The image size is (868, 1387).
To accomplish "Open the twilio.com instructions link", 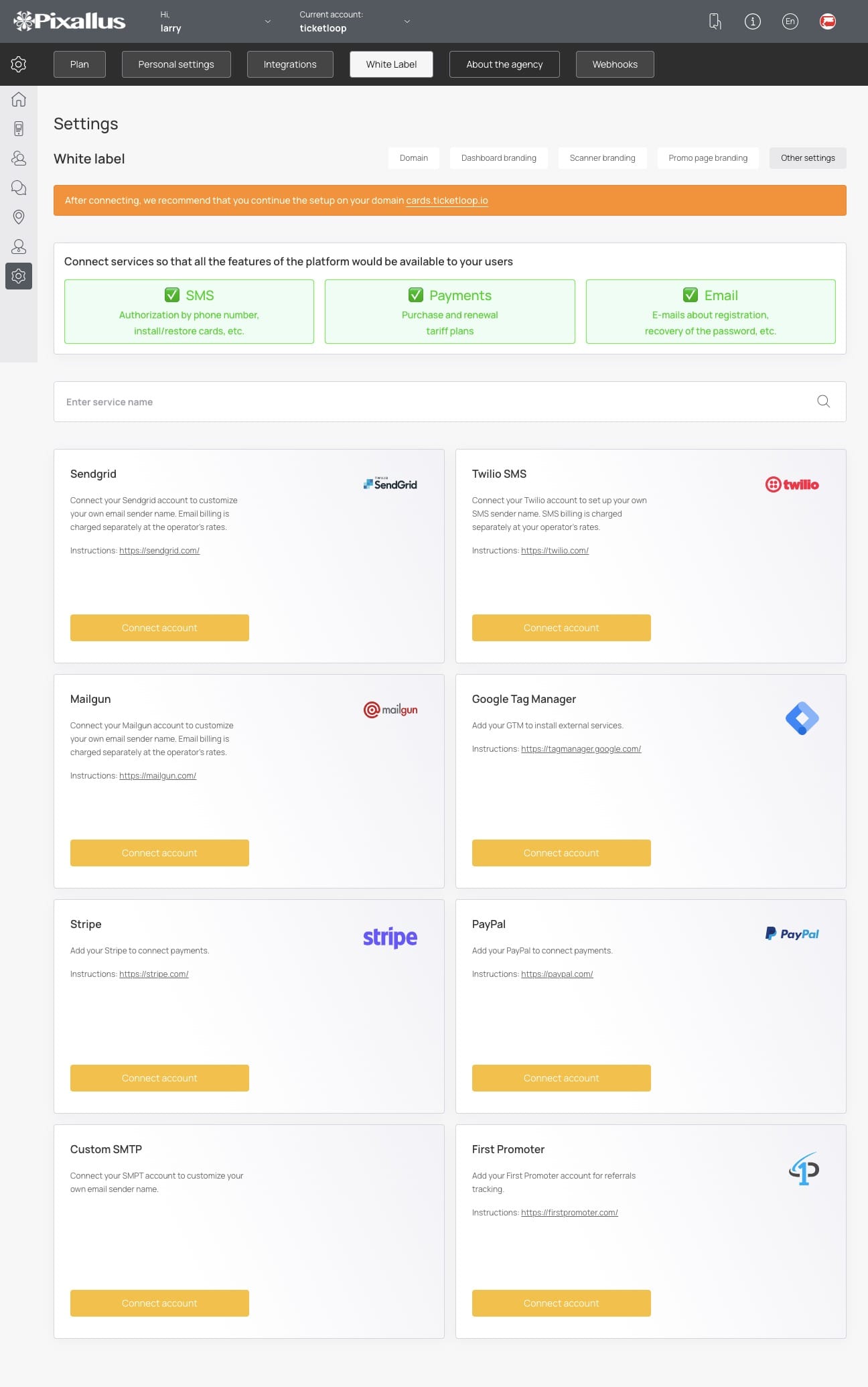I will [x=555, y=551].
